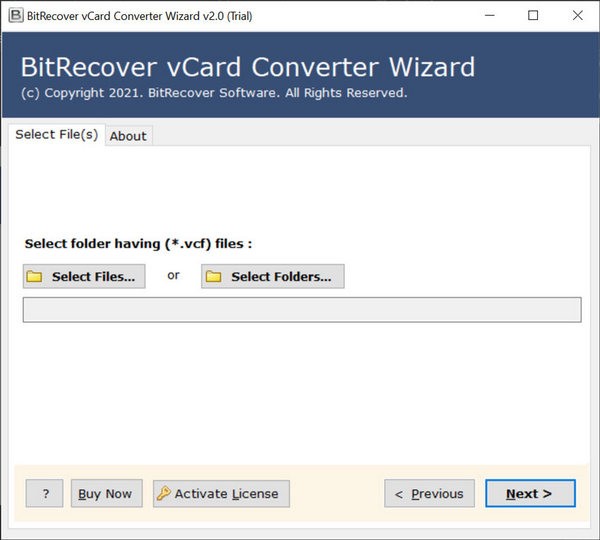Click the copyright 2021 BitRecover Software text

[x=214, y=93]
